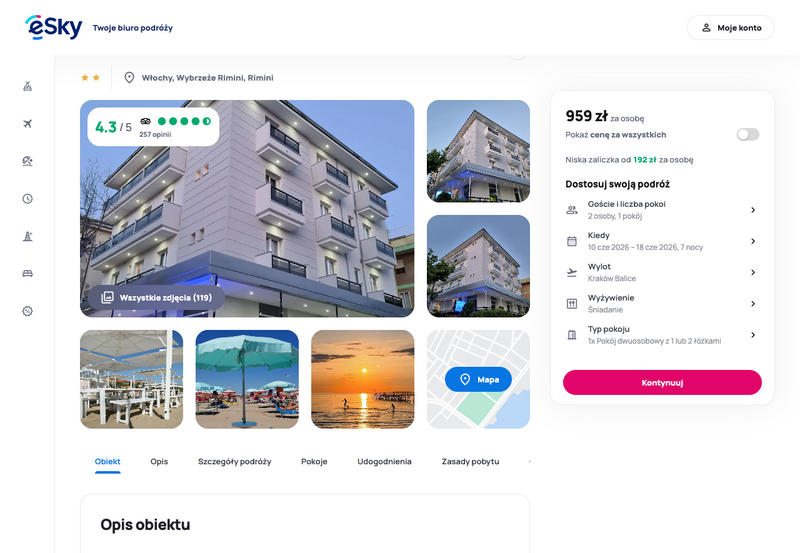Toggle Pokaż cenę za wszystkich switch
Image resolution: width=800 pixels, height=553 pixels.
pos(747,134)
